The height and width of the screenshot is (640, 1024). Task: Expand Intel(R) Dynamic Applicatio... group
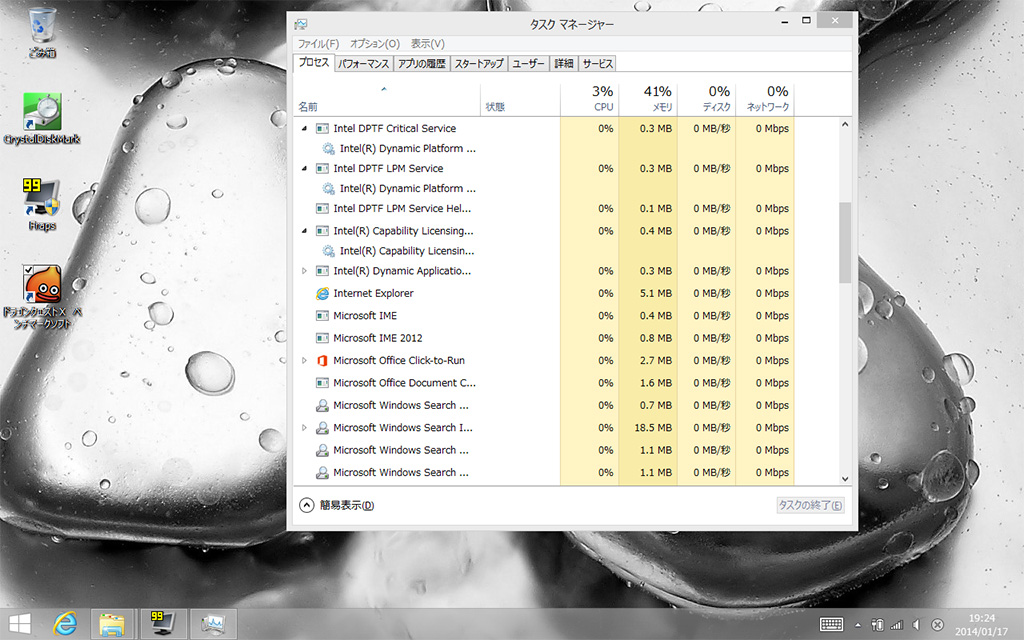pos(304,271)
